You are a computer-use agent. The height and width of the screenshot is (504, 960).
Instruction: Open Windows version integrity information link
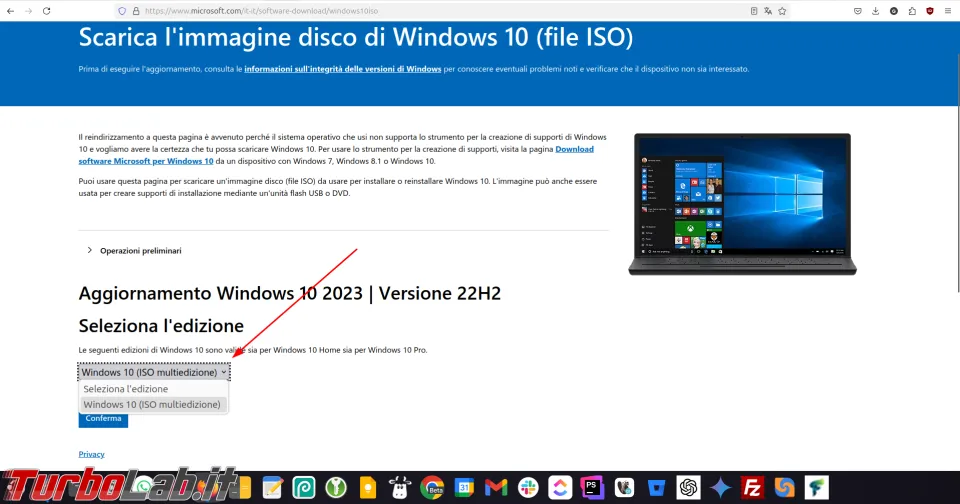pyautogui.click(x=343, y=69)
